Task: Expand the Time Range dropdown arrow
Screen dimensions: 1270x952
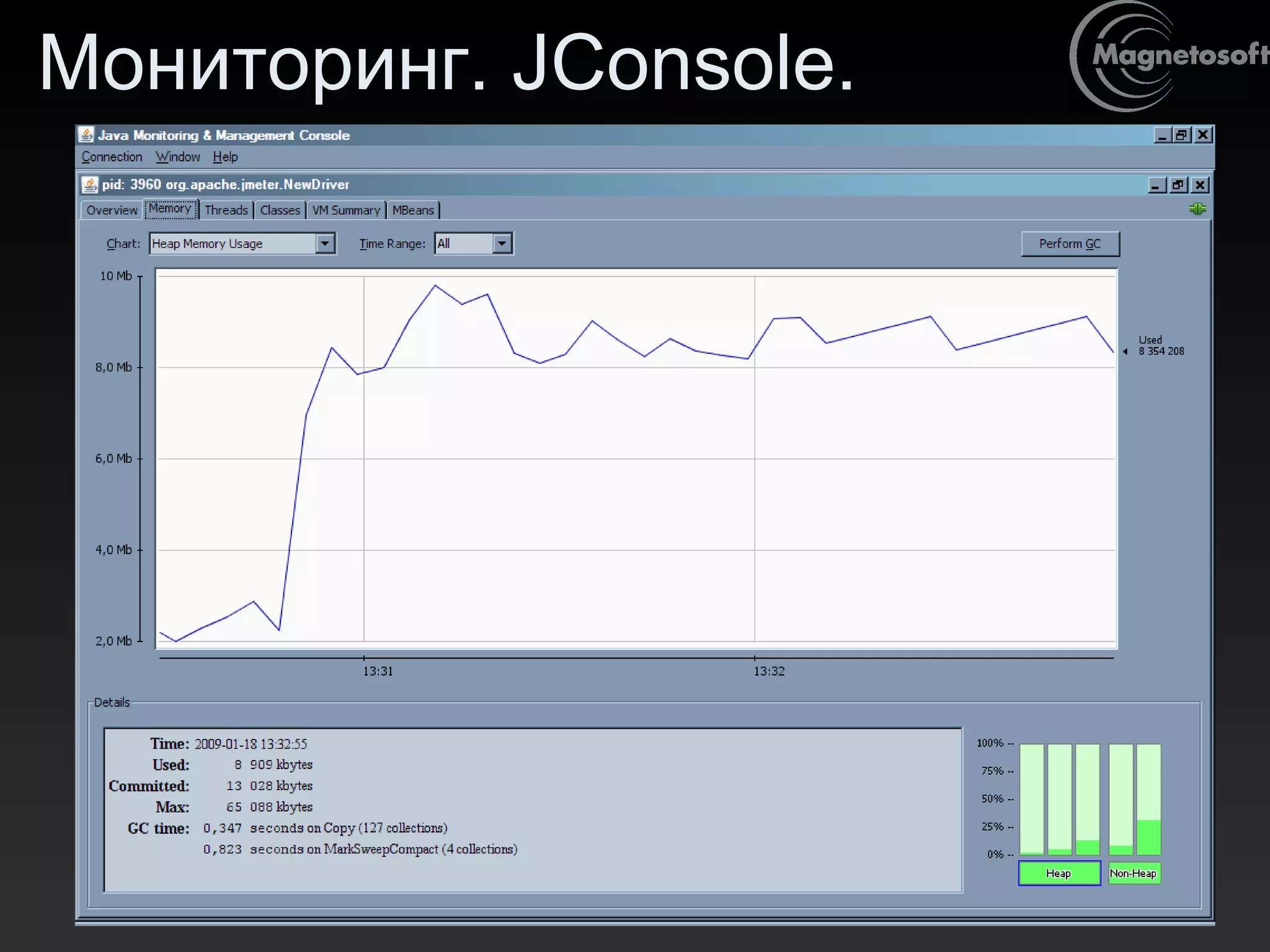Action: pyautogui.click(x=502, y=244)
